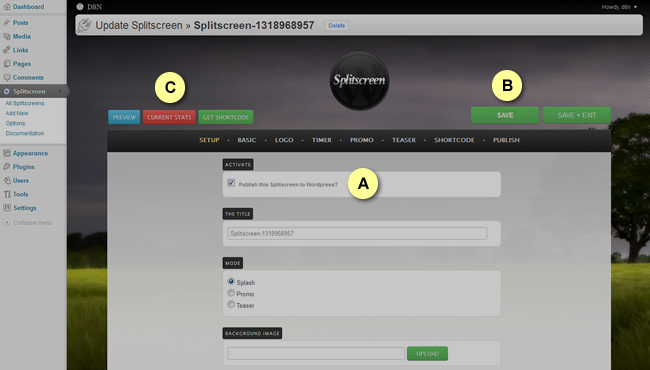Viewport: 650px width, 370px height.
Task: Open the Howdy d8n user dropdown
Action: click(x=619, y=7)
